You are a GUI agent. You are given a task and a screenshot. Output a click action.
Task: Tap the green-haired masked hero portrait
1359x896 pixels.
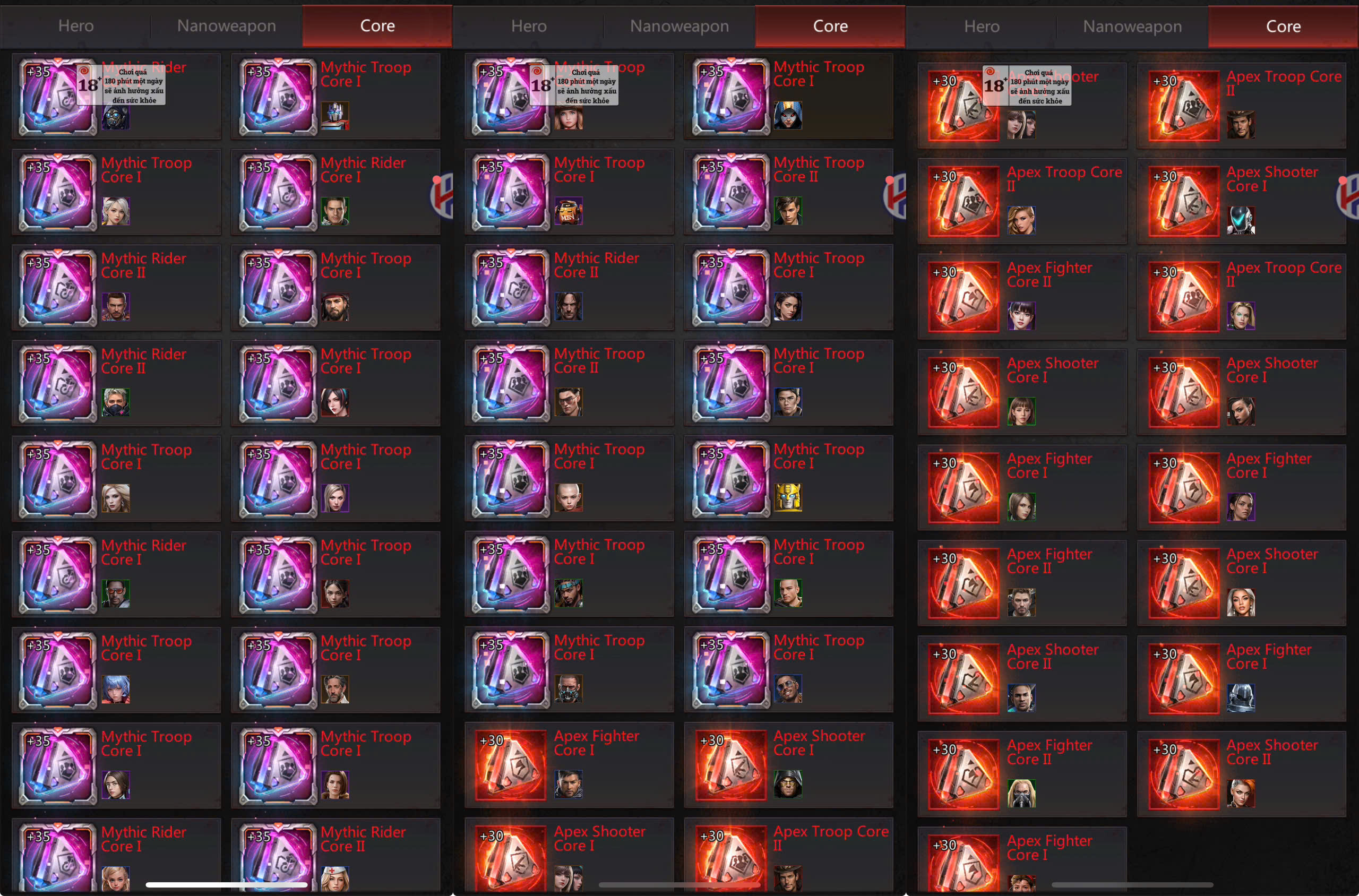click(115, 402)
